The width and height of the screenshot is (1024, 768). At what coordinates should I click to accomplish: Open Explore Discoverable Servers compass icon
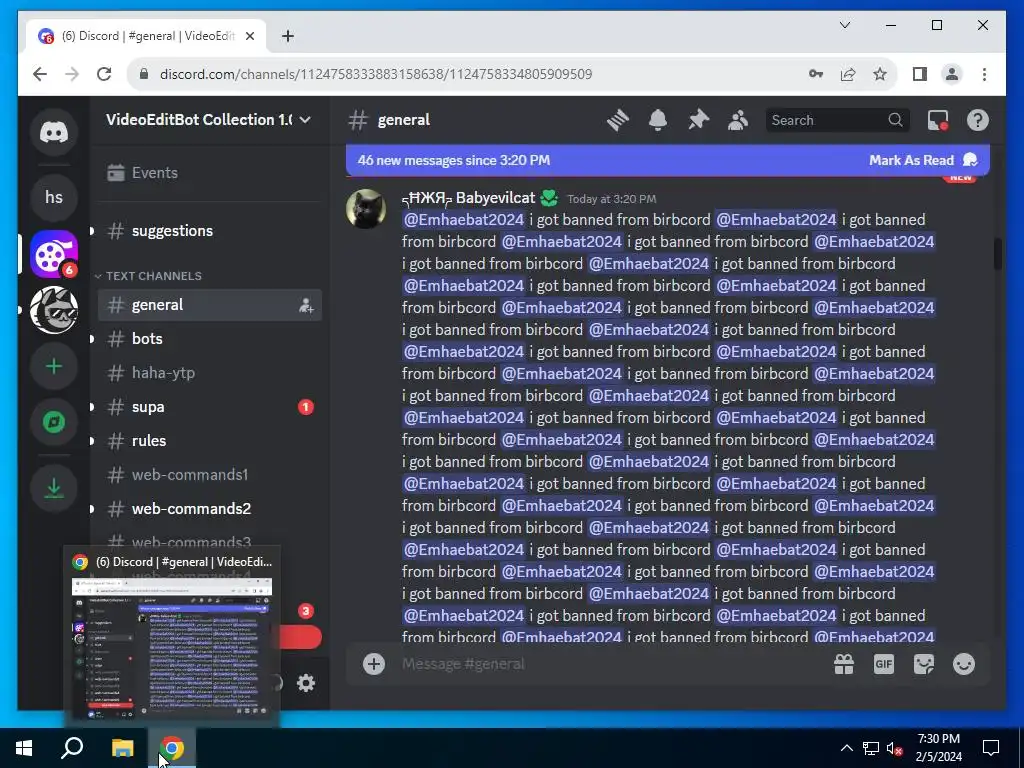[54, 423]
